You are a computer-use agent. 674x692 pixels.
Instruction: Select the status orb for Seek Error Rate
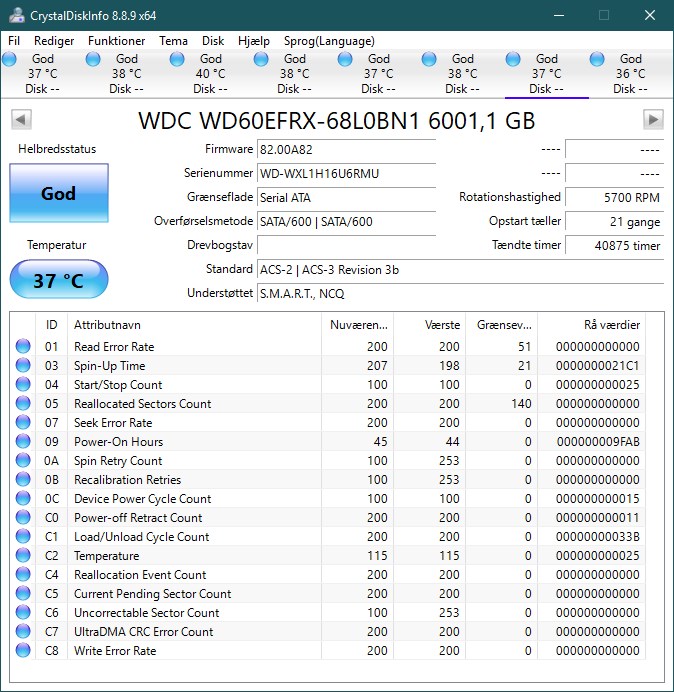(23, 422)
